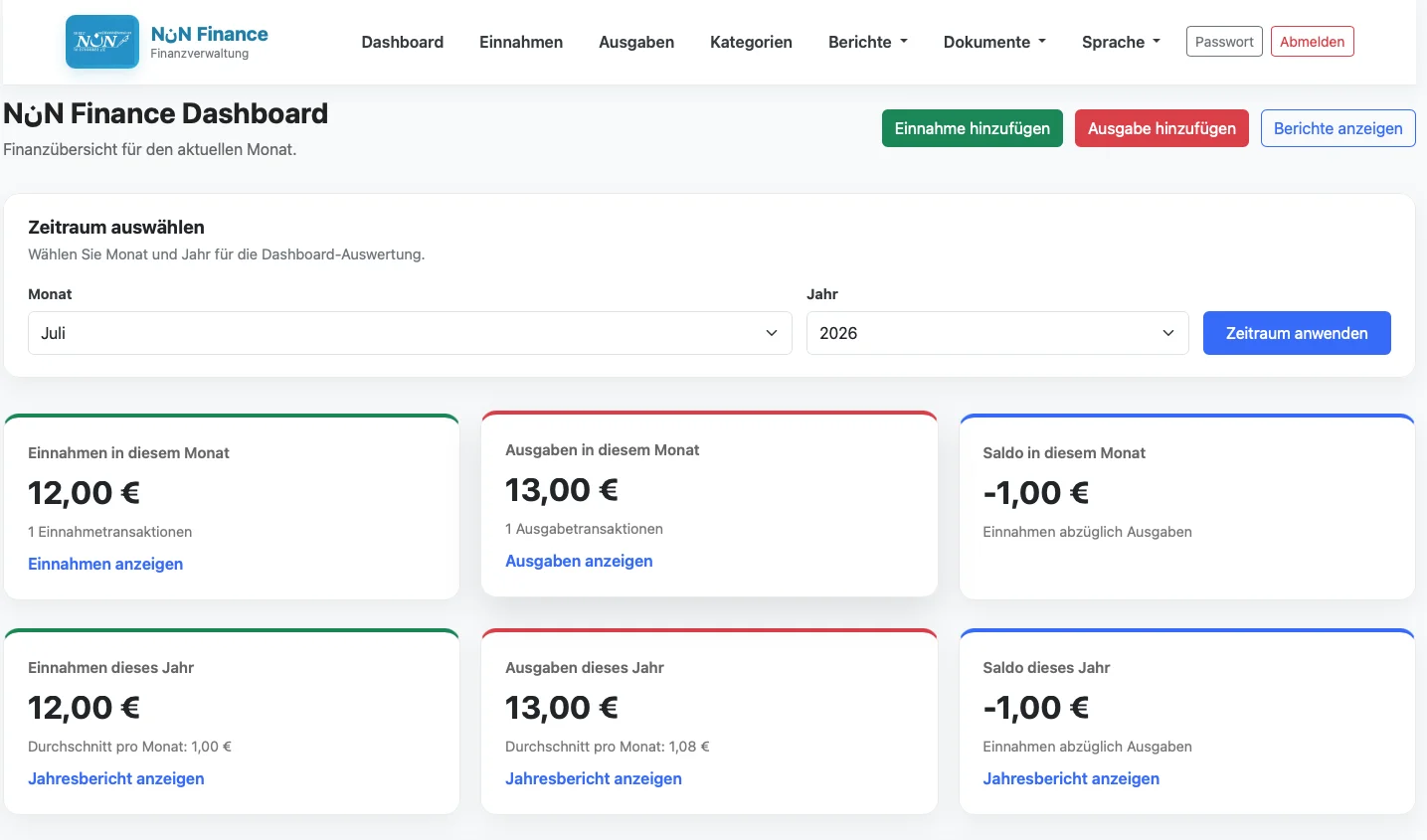Open the Monat dropdown showing Juli
Image resolution: width=1427 pixels, height=840 pixels.
pyautogui.click(x=410, y=333)
